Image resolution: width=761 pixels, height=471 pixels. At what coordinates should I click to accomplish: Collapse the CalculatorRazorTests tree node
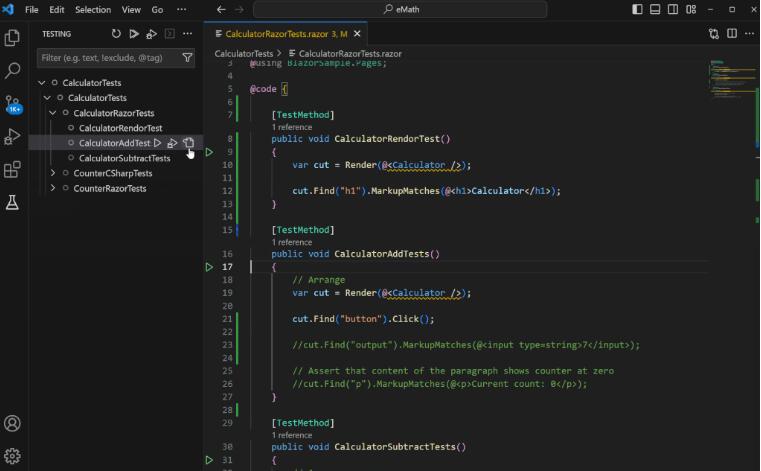pos(54,113)
